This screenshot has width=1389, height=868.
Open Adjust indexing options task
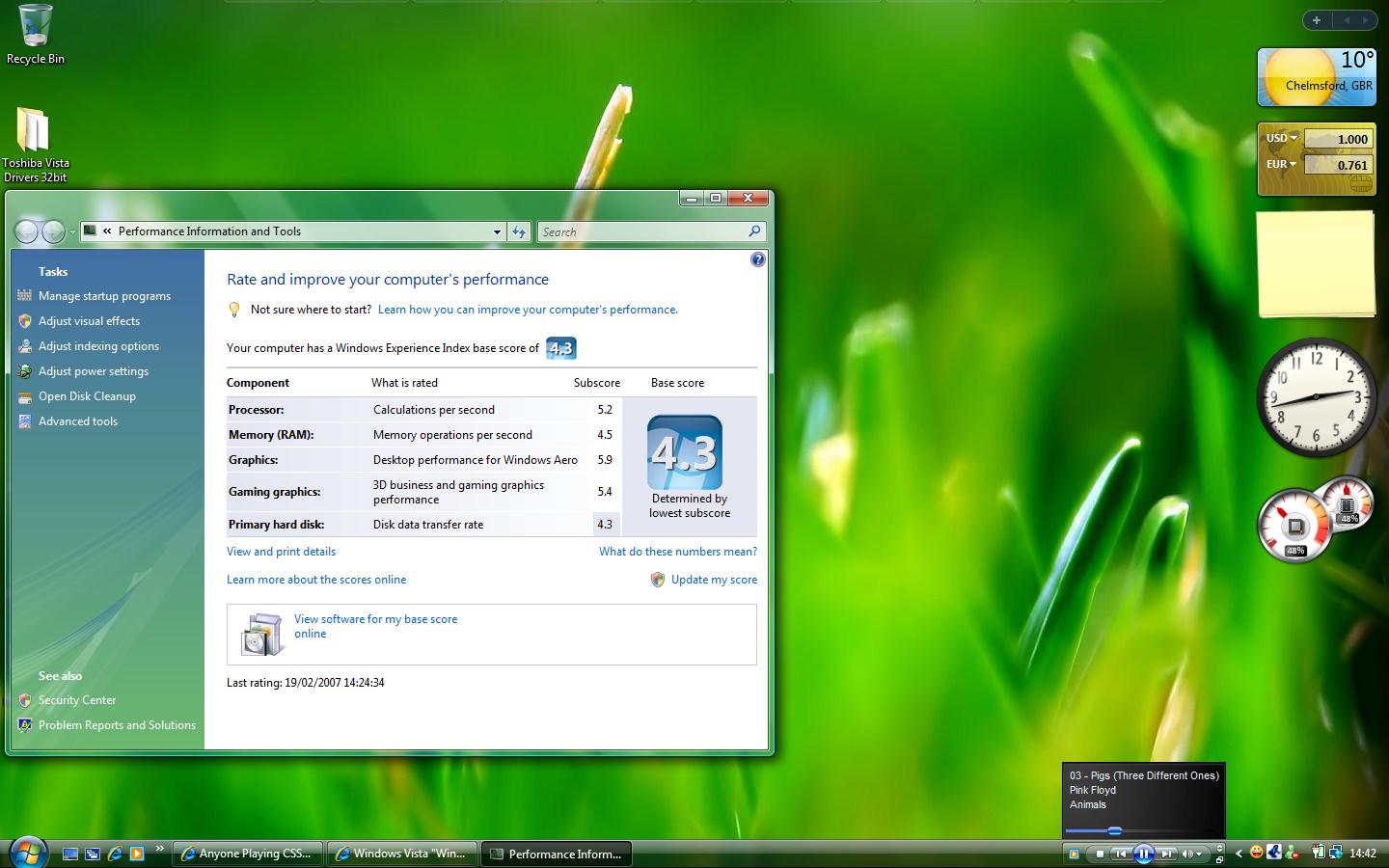(98, 346)
